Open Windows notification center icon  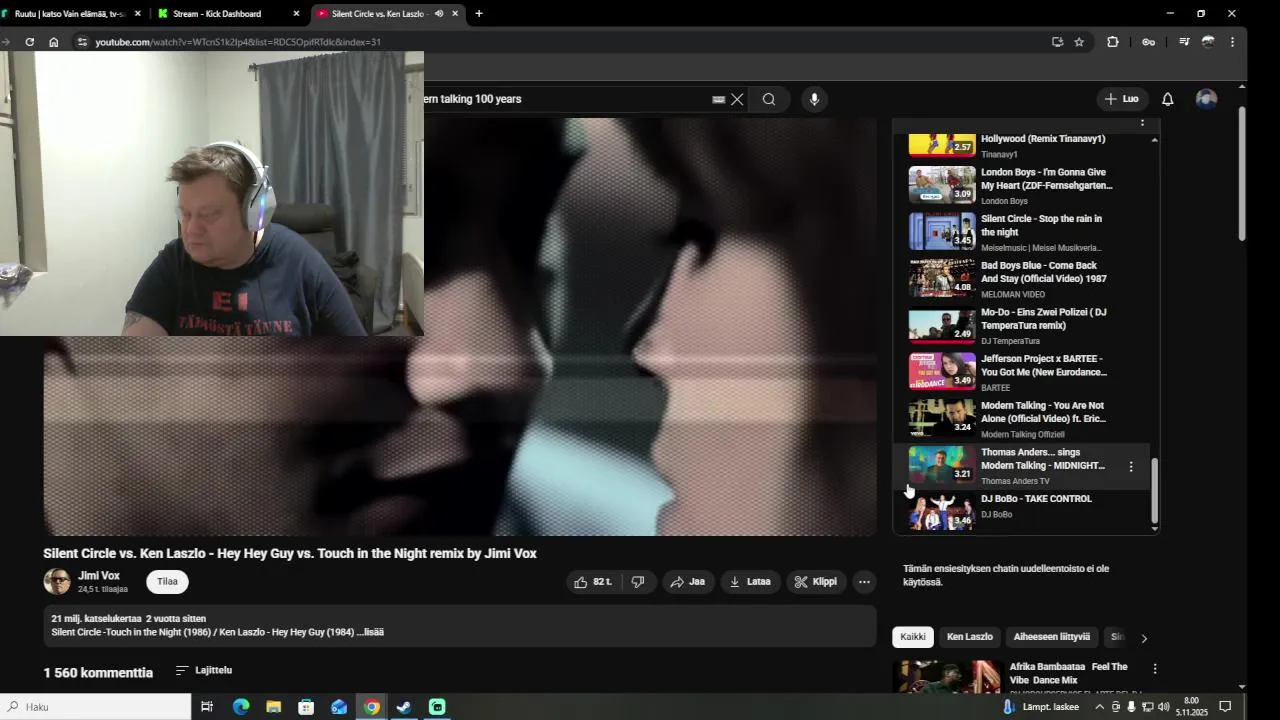point(1225,707)
